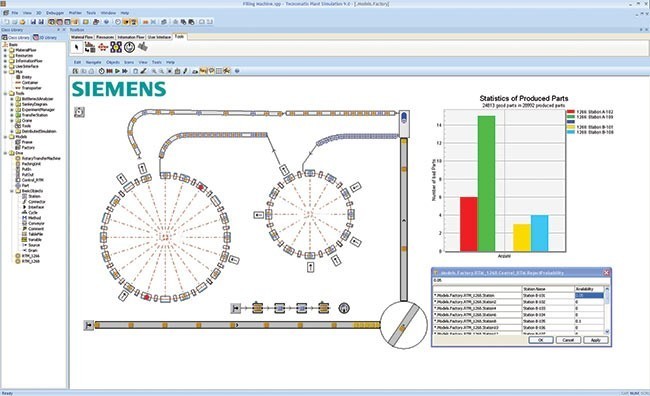650x396 pixels.
Task: Select the icon with four linked yellow nodes
Action: [116, 47]
